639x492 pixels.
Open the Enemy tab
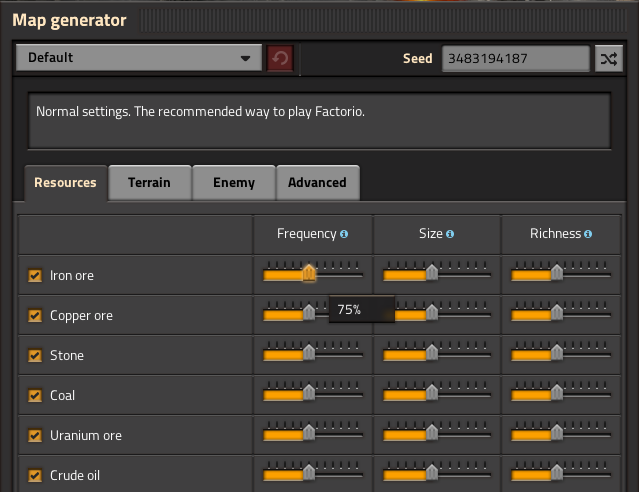pyautogui.click(x=234, y=183)
